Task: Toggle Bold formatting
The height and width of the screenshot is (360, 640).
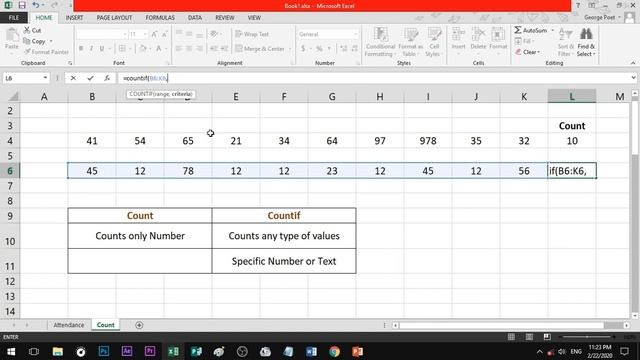Action: click(x=81, y=49)
